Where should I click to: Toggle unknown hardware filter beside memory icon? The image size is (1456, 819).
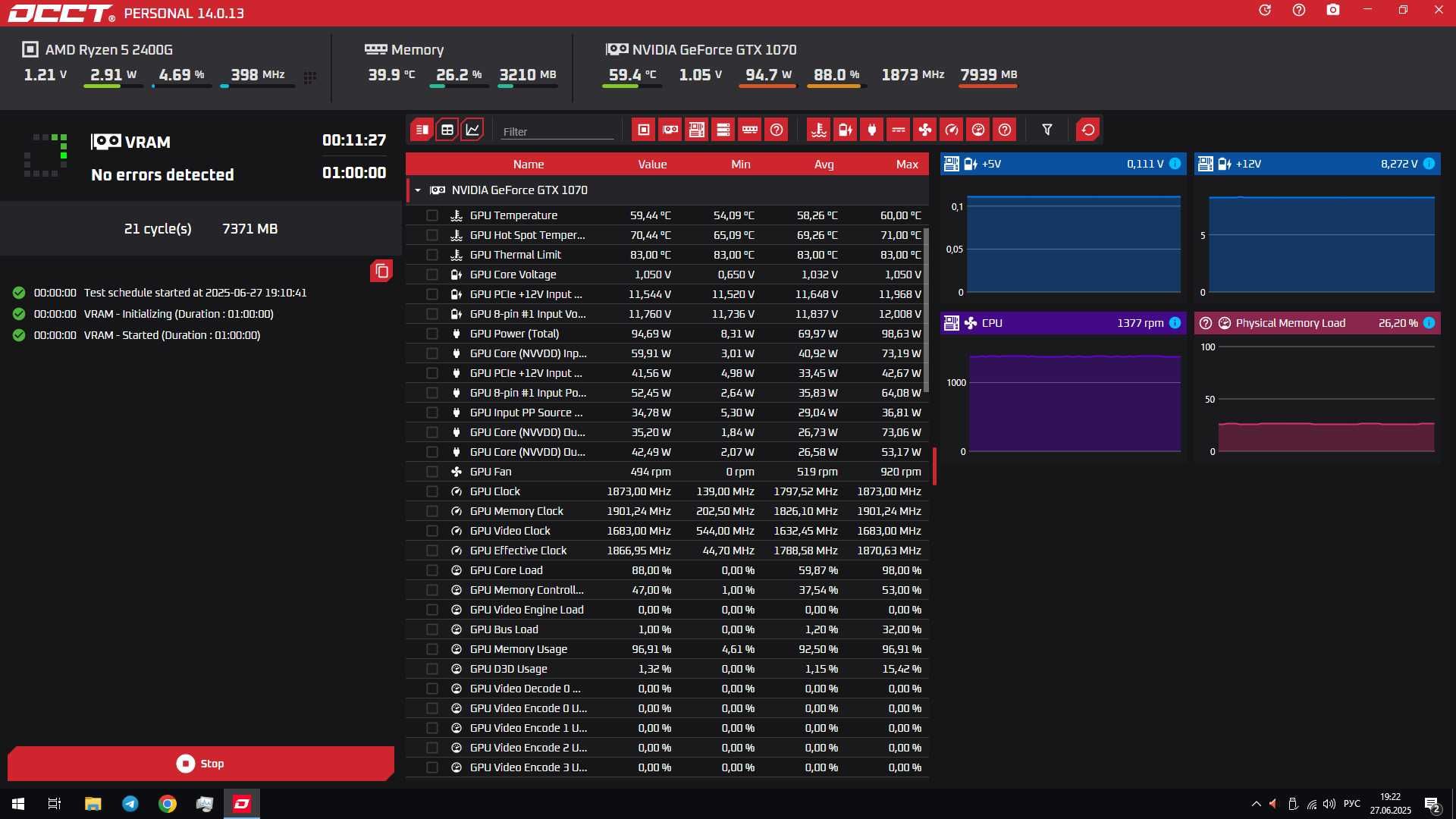coord(777,130)
